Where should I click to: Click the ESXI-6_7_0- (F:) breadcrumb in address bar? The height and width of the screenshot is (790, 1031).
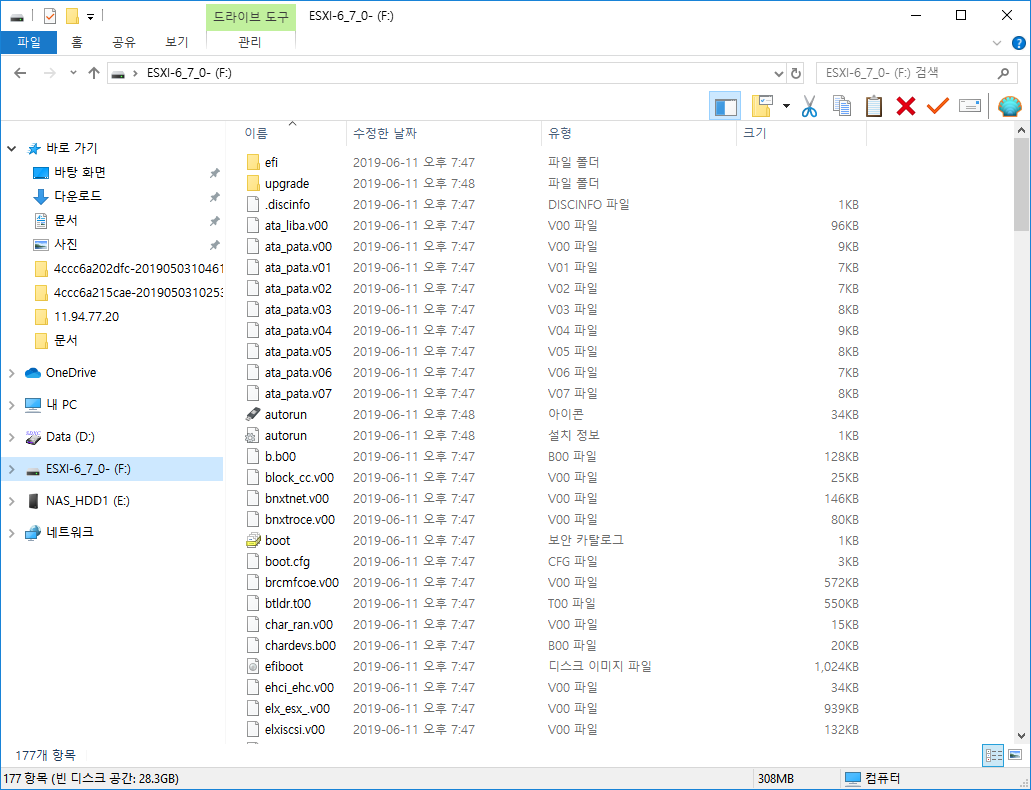189,73
